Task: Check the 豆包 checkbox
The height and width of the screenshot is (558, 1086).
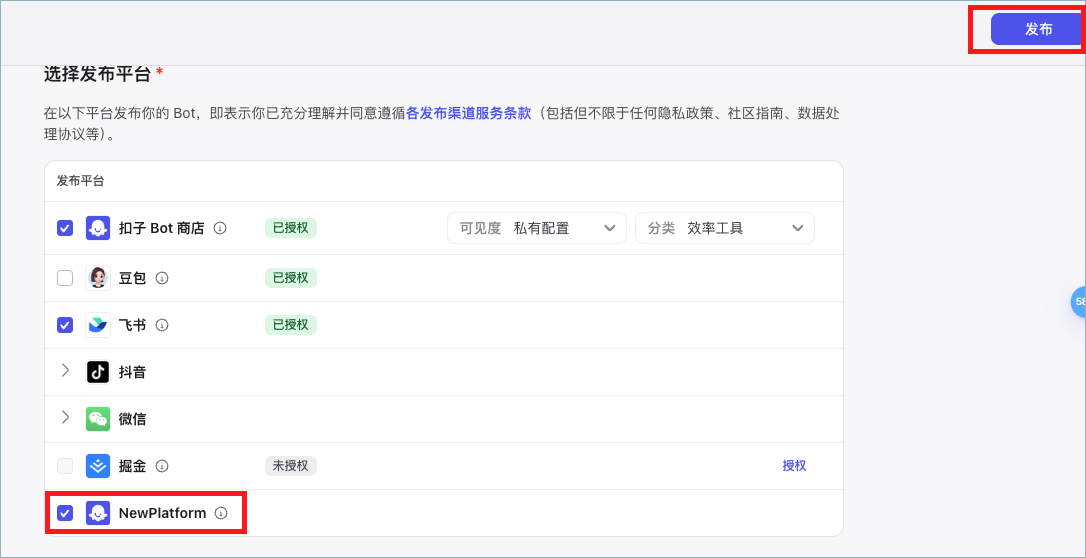Action: click(x=65, y=278)
